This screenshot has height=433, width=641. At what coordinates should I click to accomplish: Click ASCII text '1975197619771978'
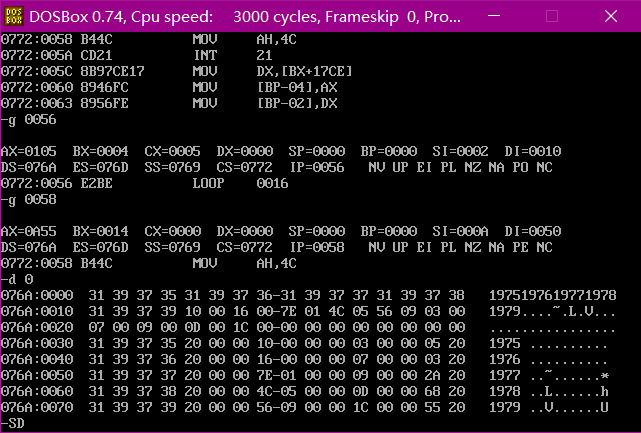[553, 295]
